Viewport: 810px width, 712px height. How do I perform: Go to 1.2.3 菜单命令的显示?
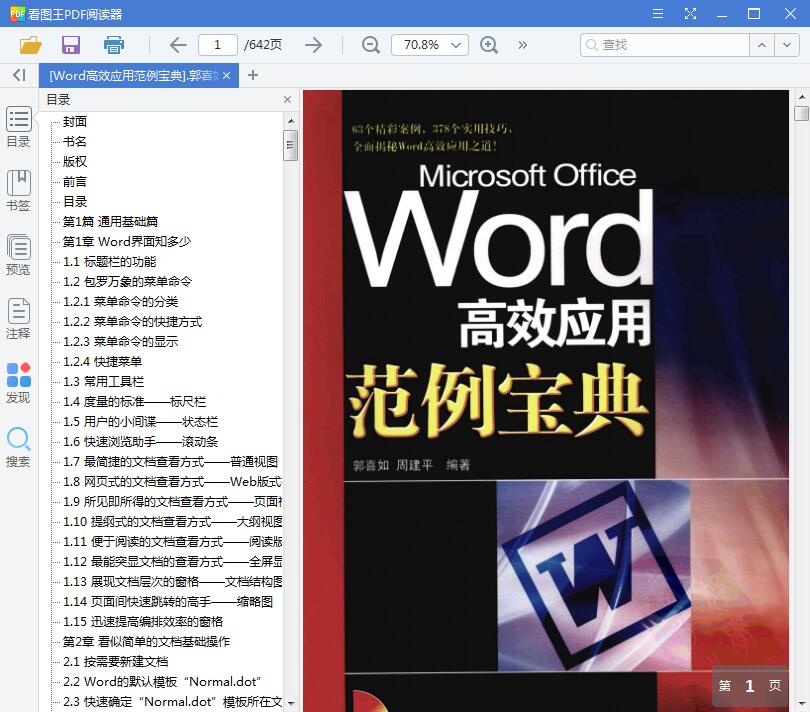[120, 342]
